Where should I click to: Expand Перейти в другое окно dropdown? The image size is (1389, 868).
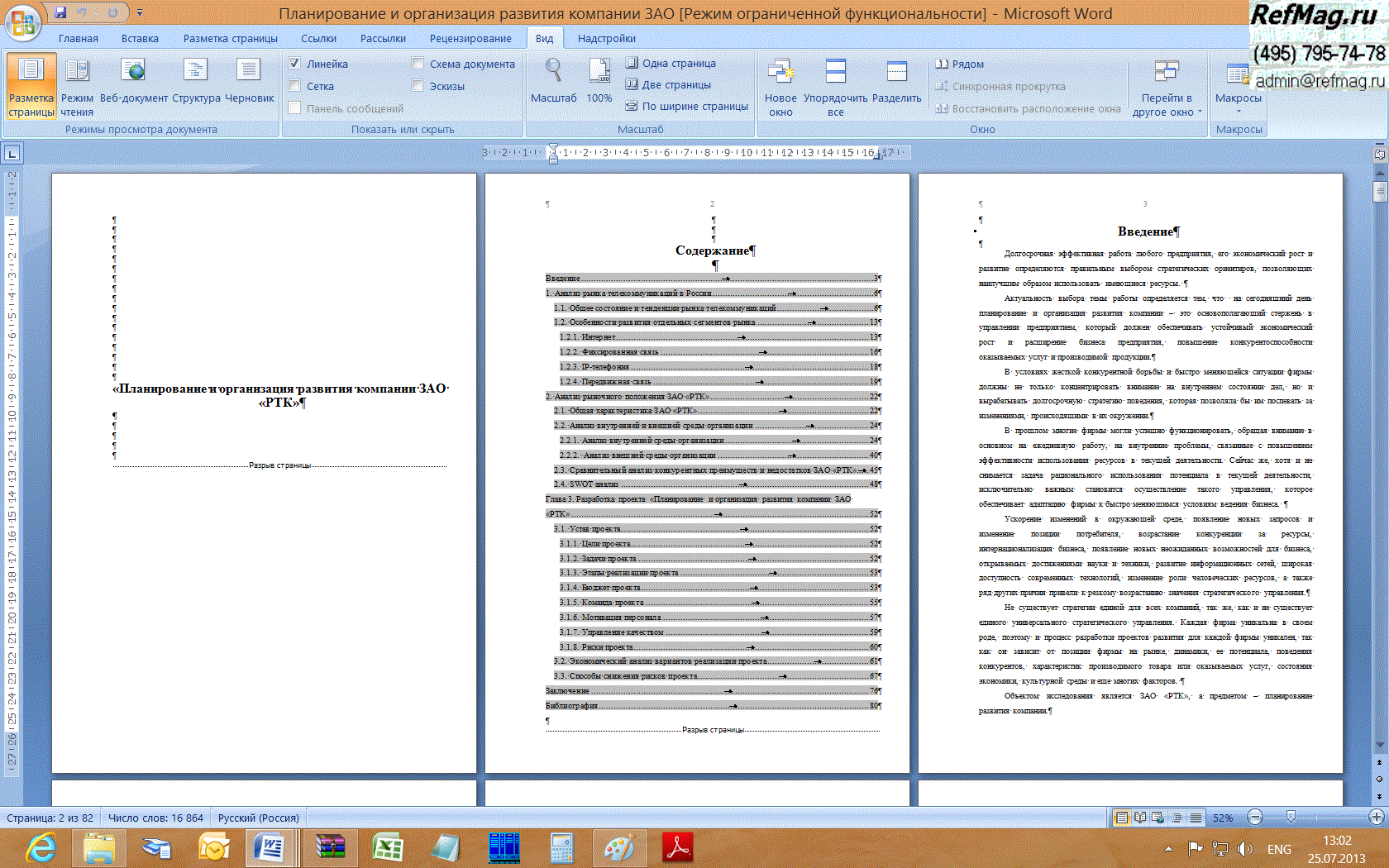(x=1167, y=89)
